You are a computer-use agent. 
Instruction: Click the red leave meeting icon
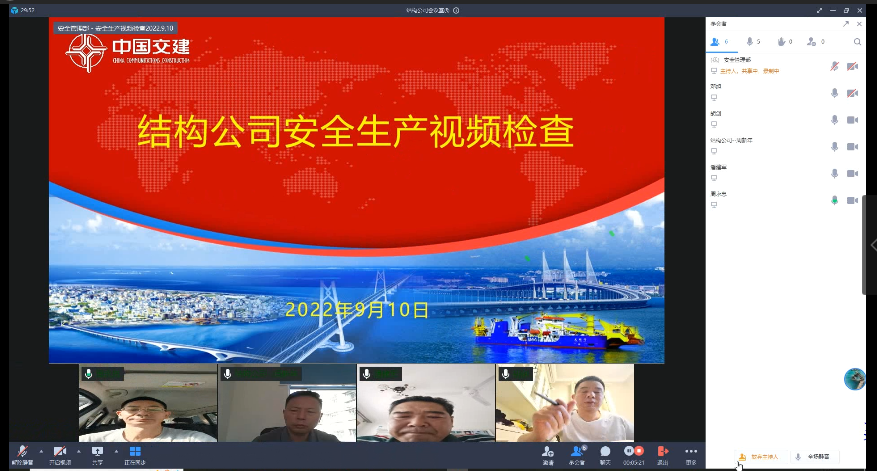(x=662, y=452)
